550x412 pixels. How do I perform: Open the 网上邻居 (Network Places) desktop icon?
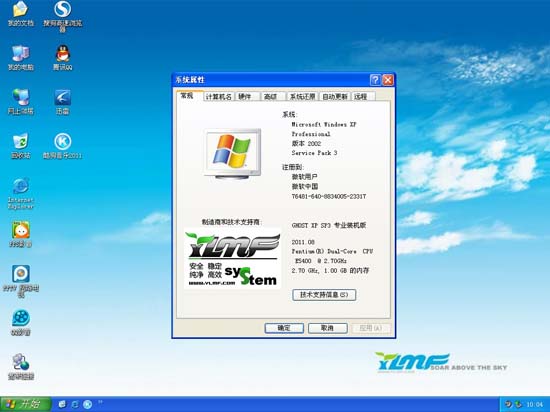21,102
